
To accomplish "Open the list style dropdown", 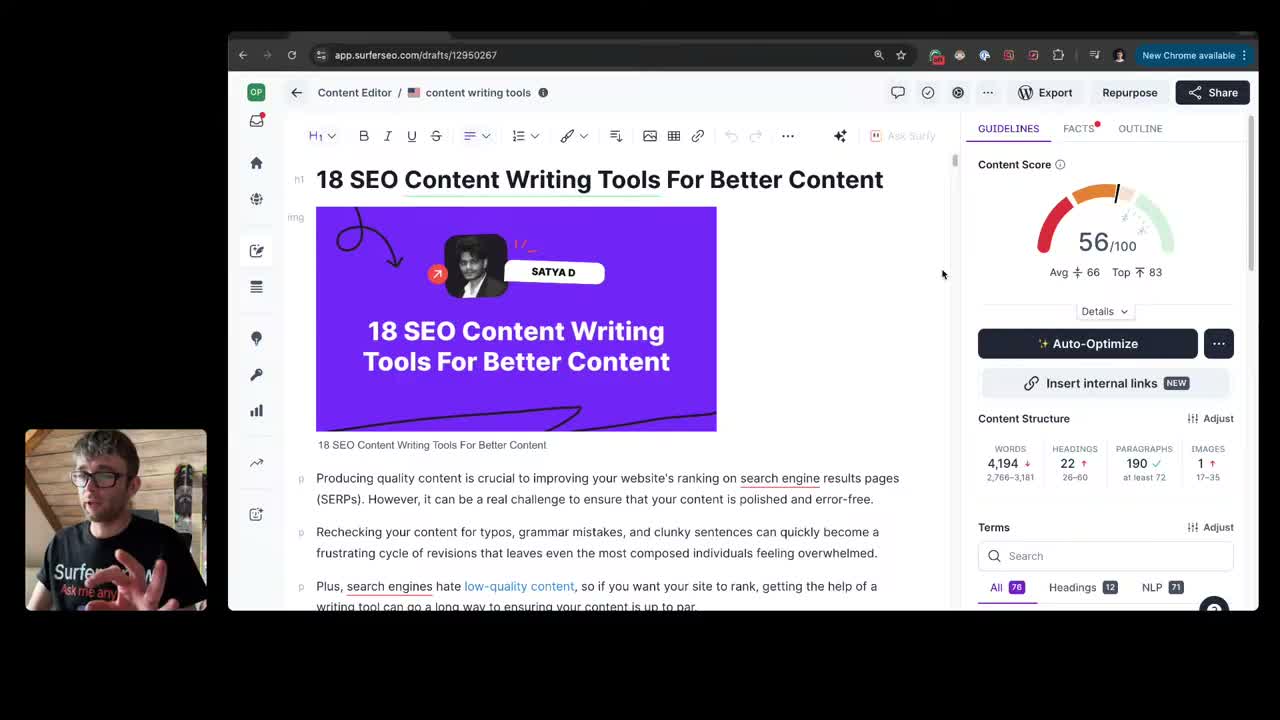I will (x=525, y=136).
